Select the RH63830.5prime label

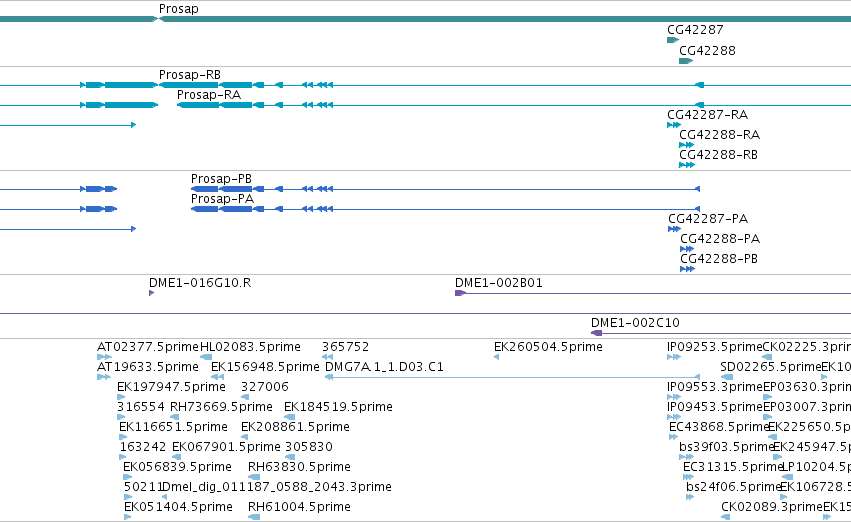tap(299, 467)
